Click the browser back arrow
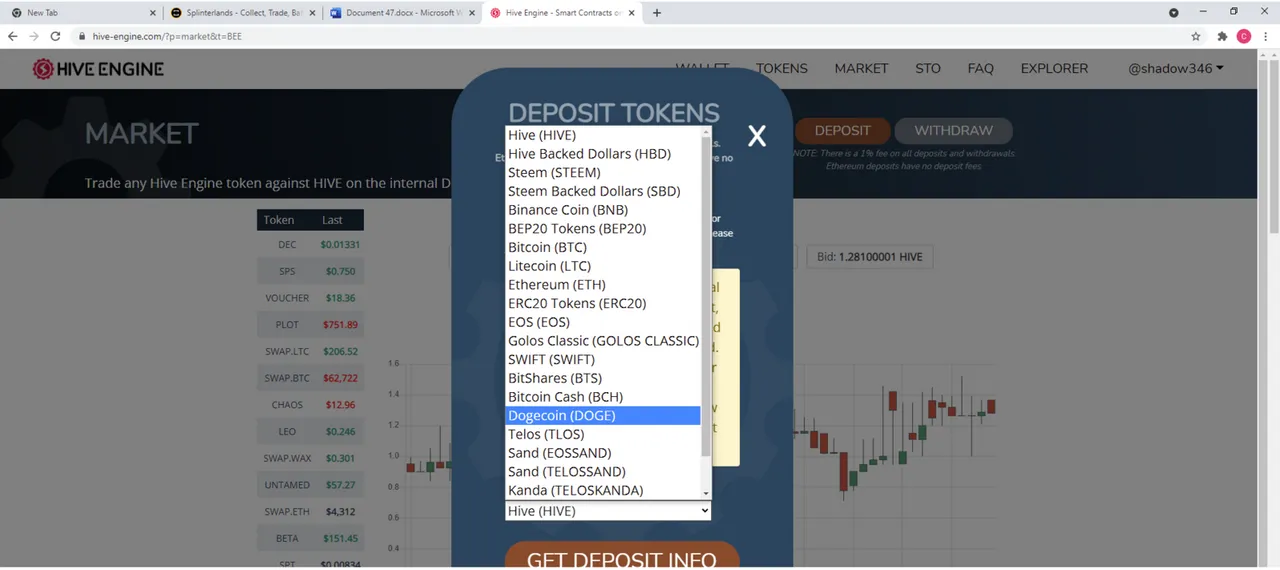The width and height of the screenshot is (1280, 570). (13, 36)
